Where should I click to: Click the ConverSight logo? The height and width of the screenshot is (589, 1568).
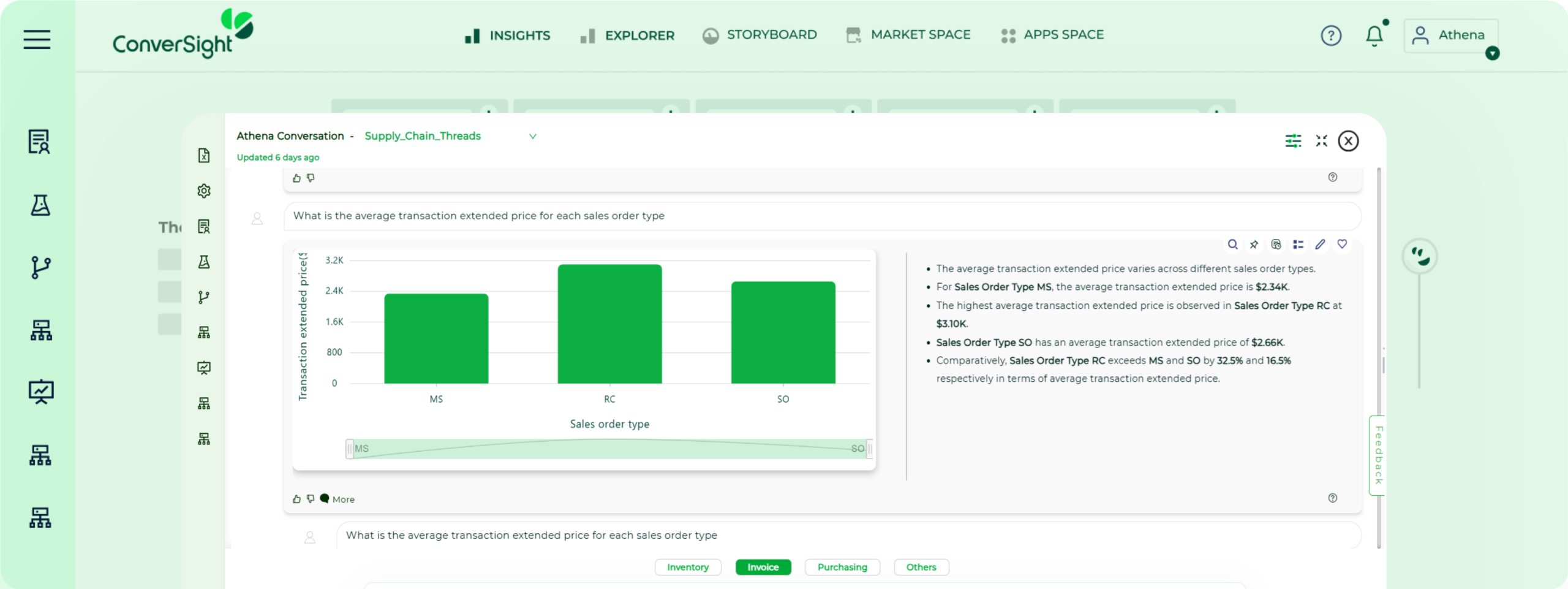183,34
